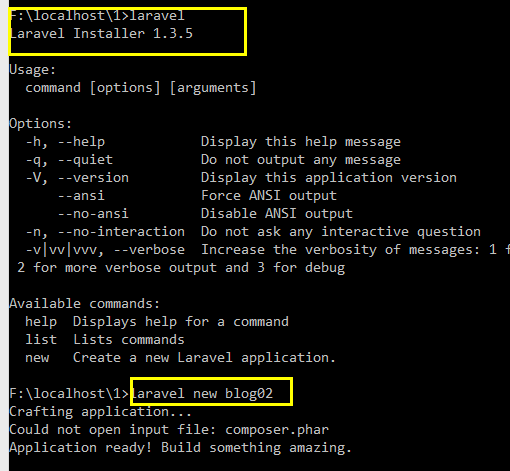510x471 pixels.
Task: Click the '-n, --no-interaction' option
Action: (x=105, y=232)
